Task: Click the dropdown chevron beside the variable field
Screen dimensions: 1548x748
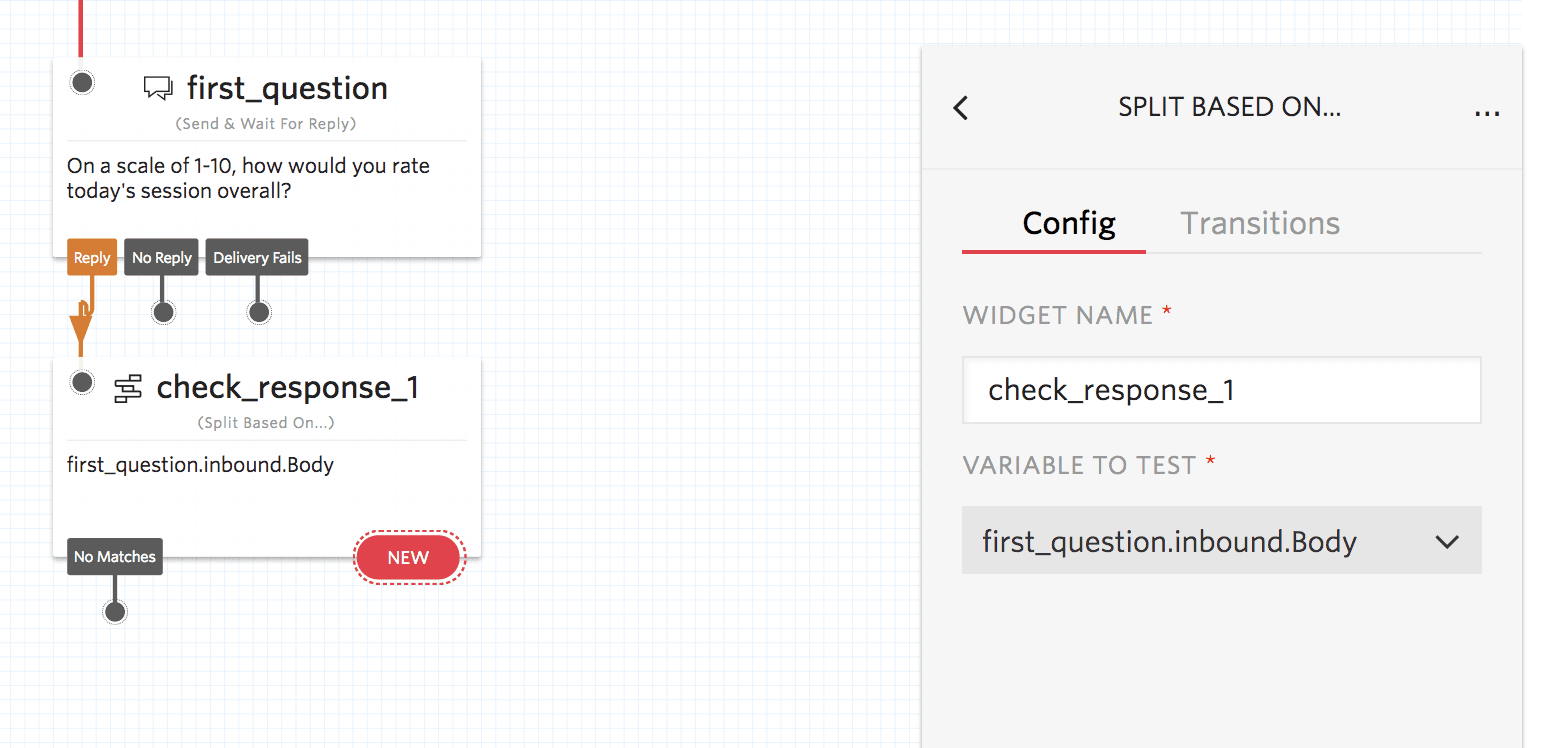Action: pyautogui.click(x=1447, y=541)
